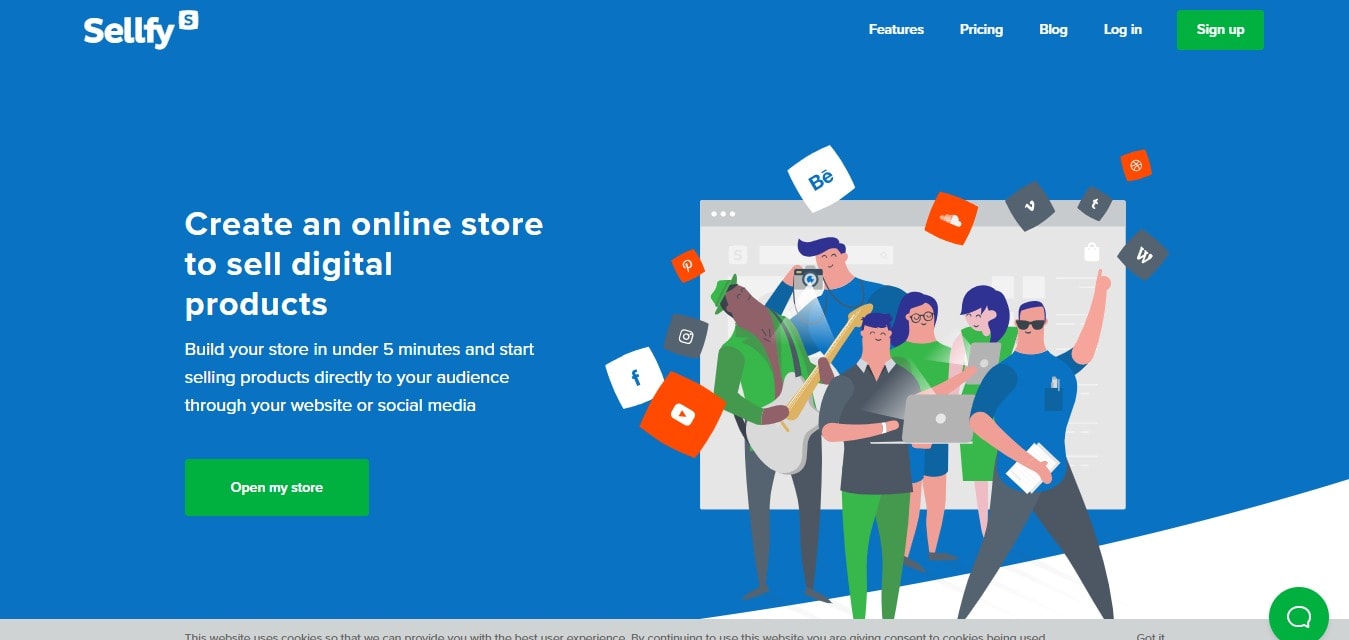Click the shopping bag icon in illustration
This screenshot has width=1349, height=640.
click(x=1092, y=252)
